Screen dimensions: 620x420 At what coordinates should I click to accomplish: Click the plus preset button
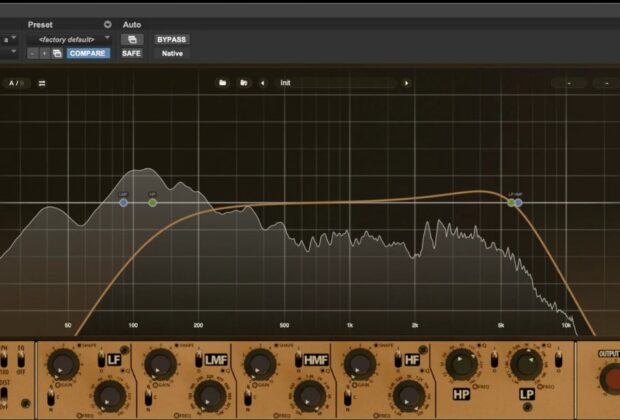tap(44, 53)
